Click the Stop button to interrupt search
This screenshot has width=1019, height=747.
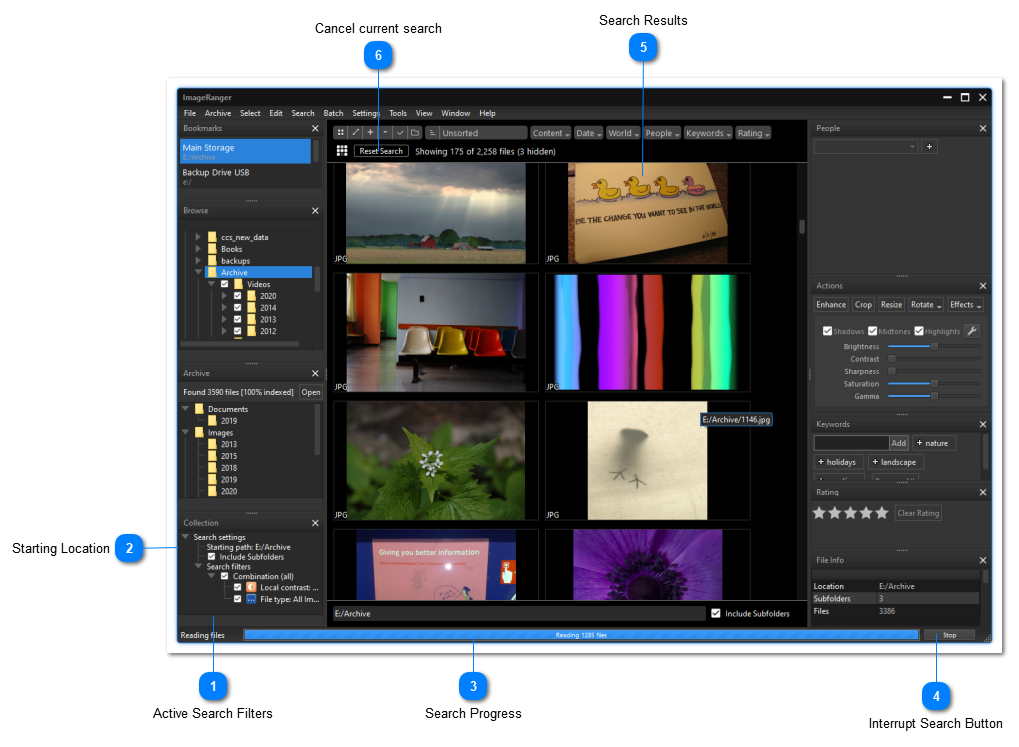pos(949,635)
